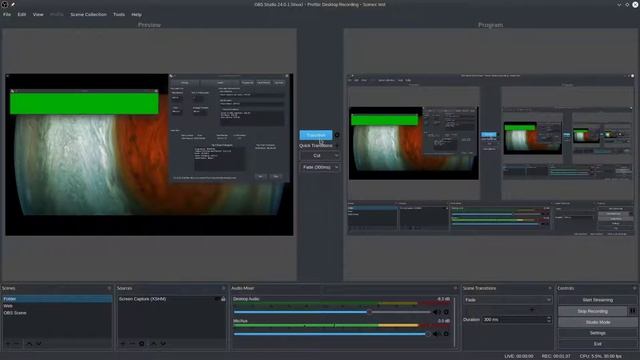The width and height of the screenshot is (640, 360).
Task: Click the pin icon in title bar
Action: [13, 4]
